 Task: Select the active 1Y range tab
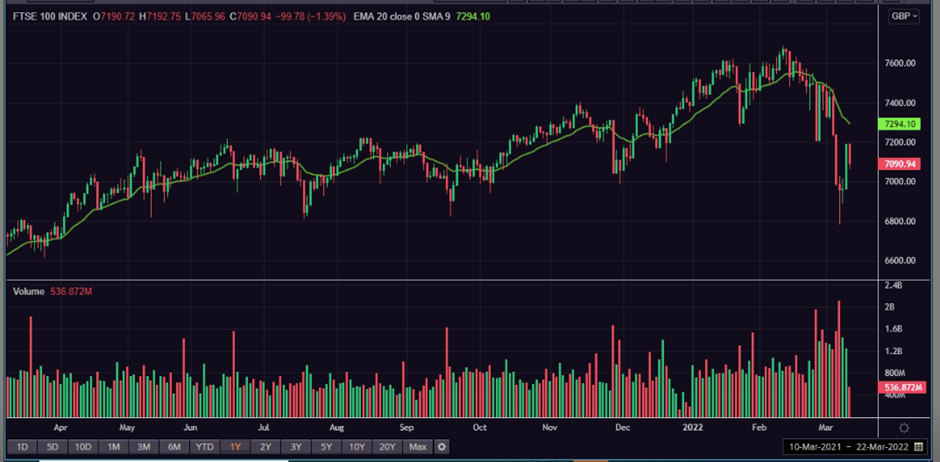point(235,447)
